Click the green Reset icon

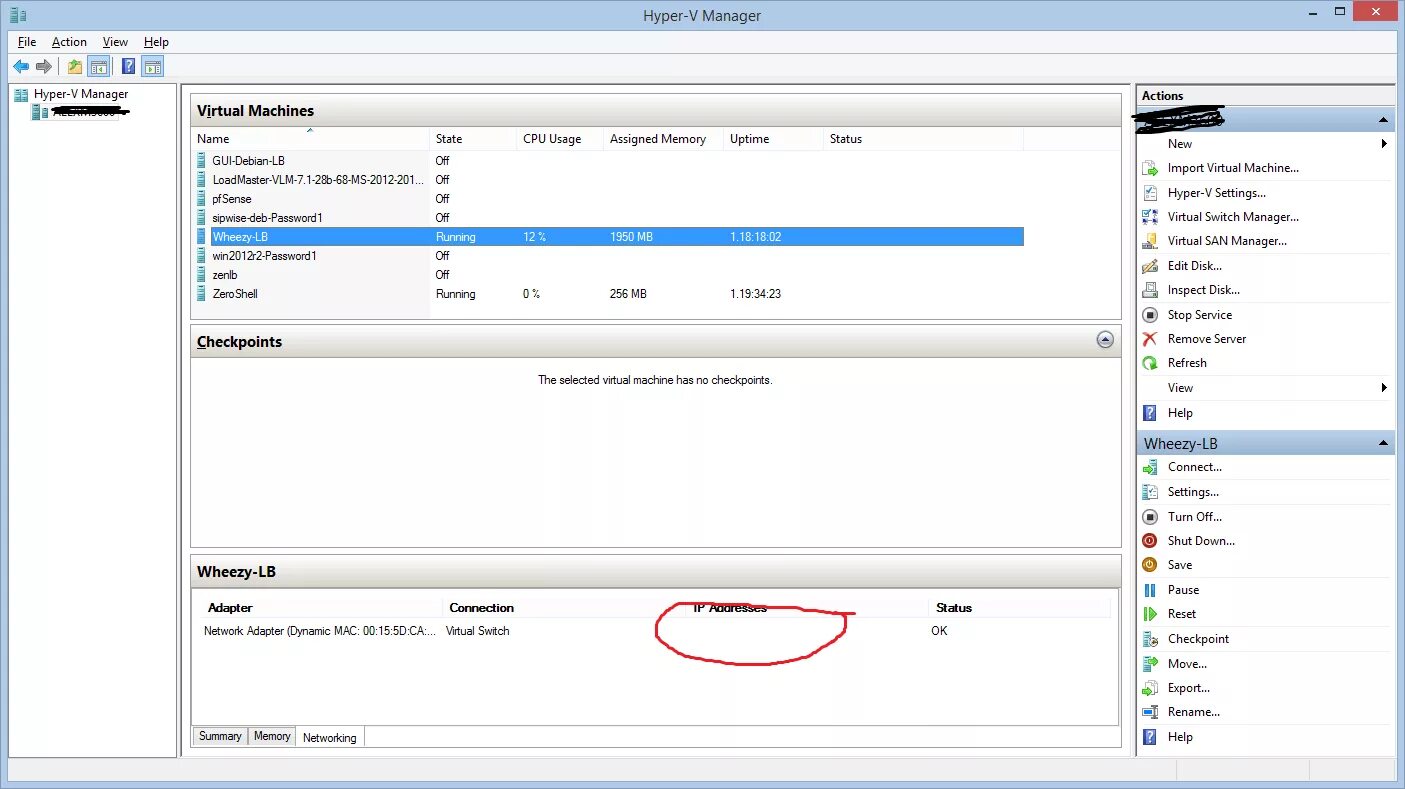[x=1150, y=614]
